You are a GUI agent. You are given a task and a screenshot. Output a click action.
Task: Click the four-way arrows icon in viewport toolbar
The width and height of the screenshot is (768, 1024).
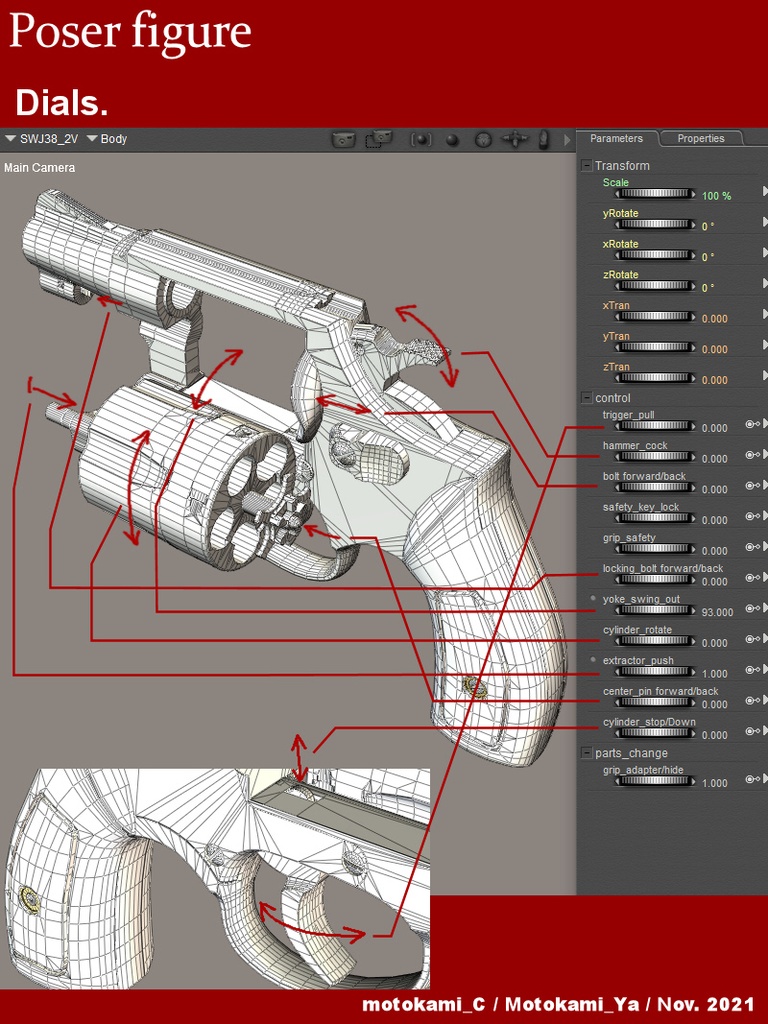[515, 139]
